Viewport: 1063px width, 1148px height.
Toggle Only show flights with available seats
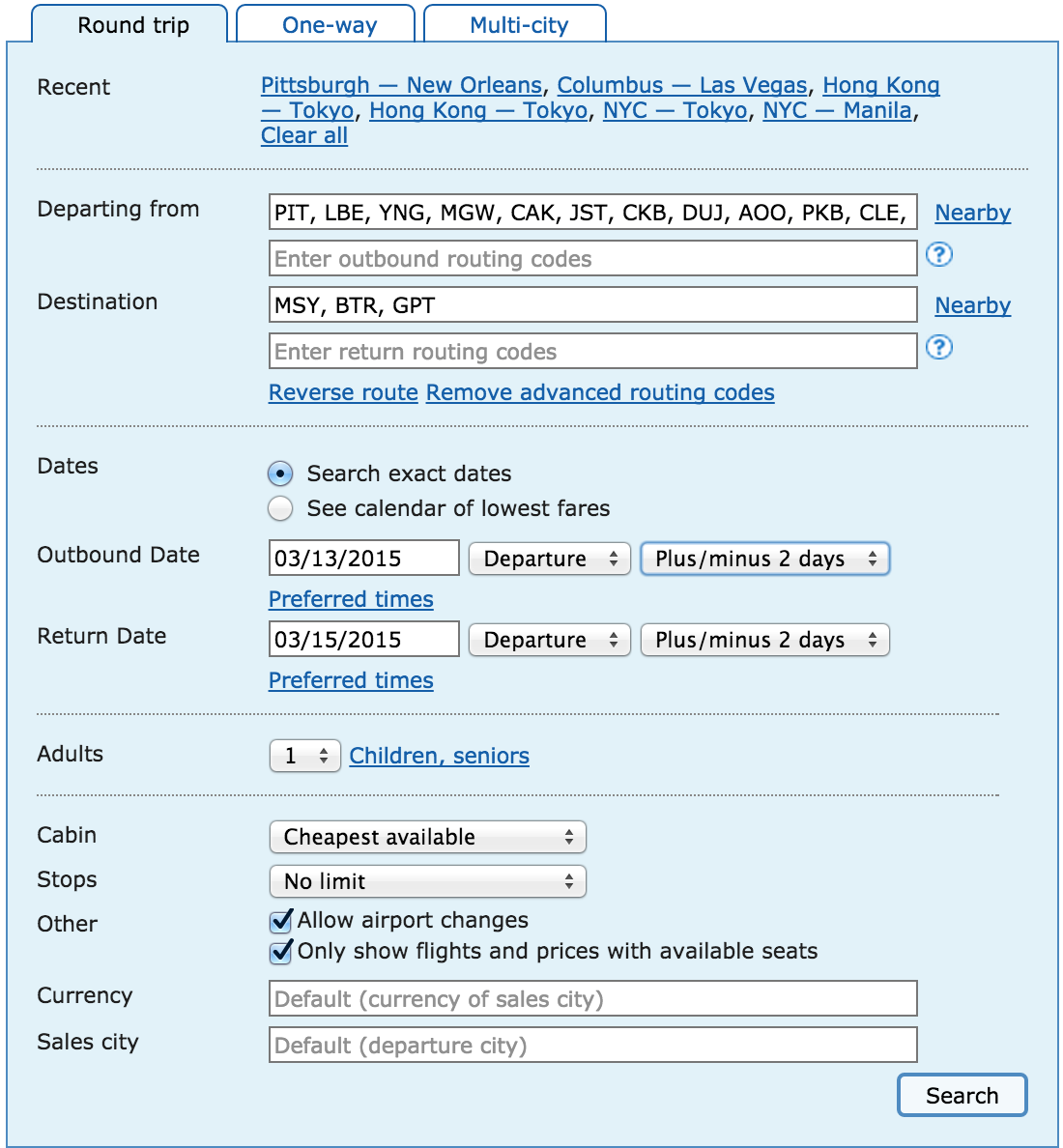pyautogui.click(x=281, y=951)
